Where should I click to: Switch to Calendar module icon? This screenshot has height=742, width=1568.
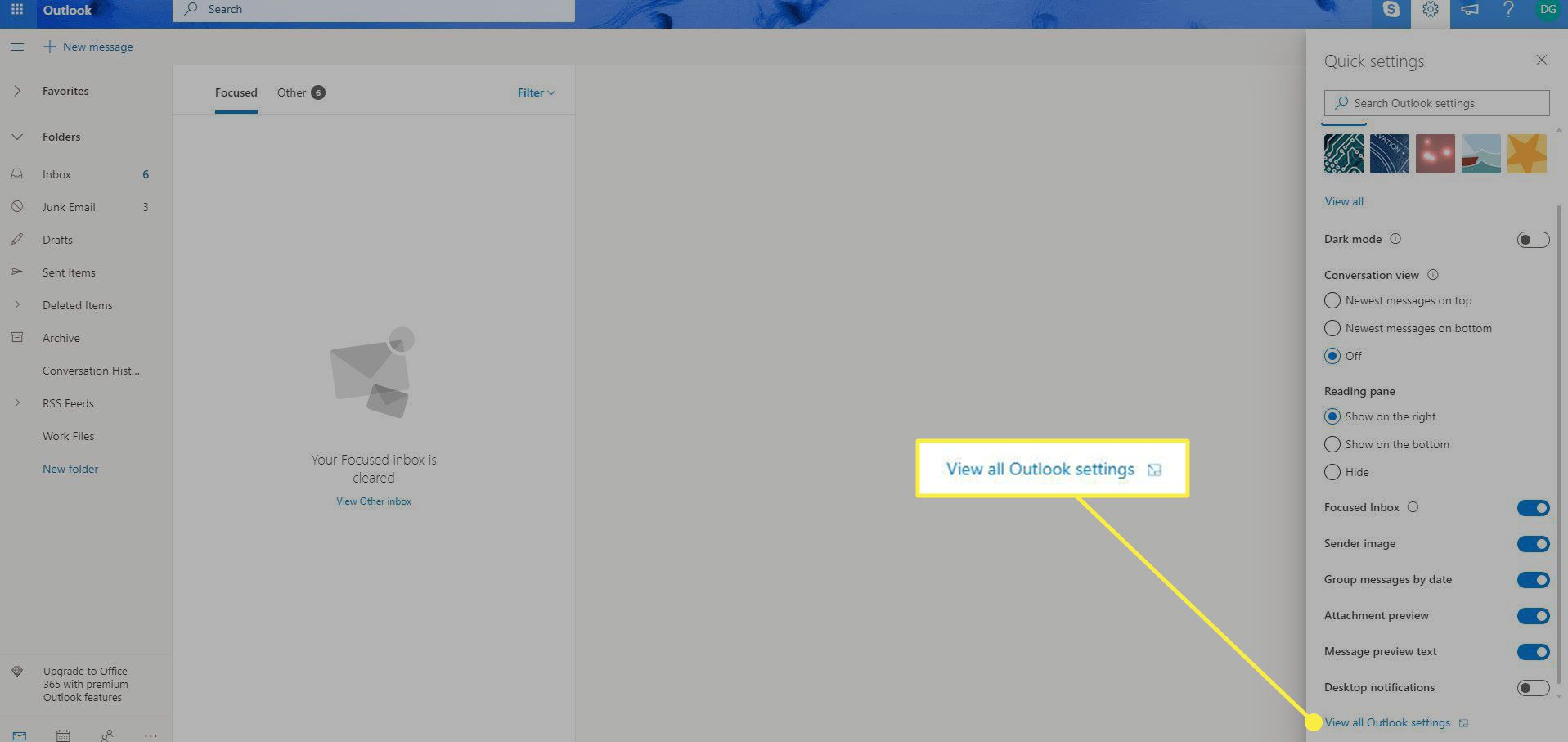pos(63,735)
